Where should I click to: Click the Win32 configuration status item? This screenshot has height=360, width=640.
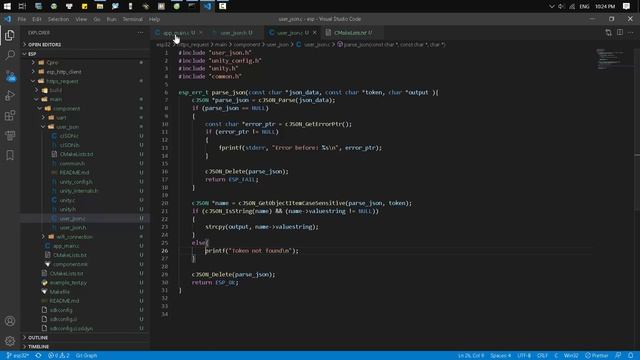[571, 356]
